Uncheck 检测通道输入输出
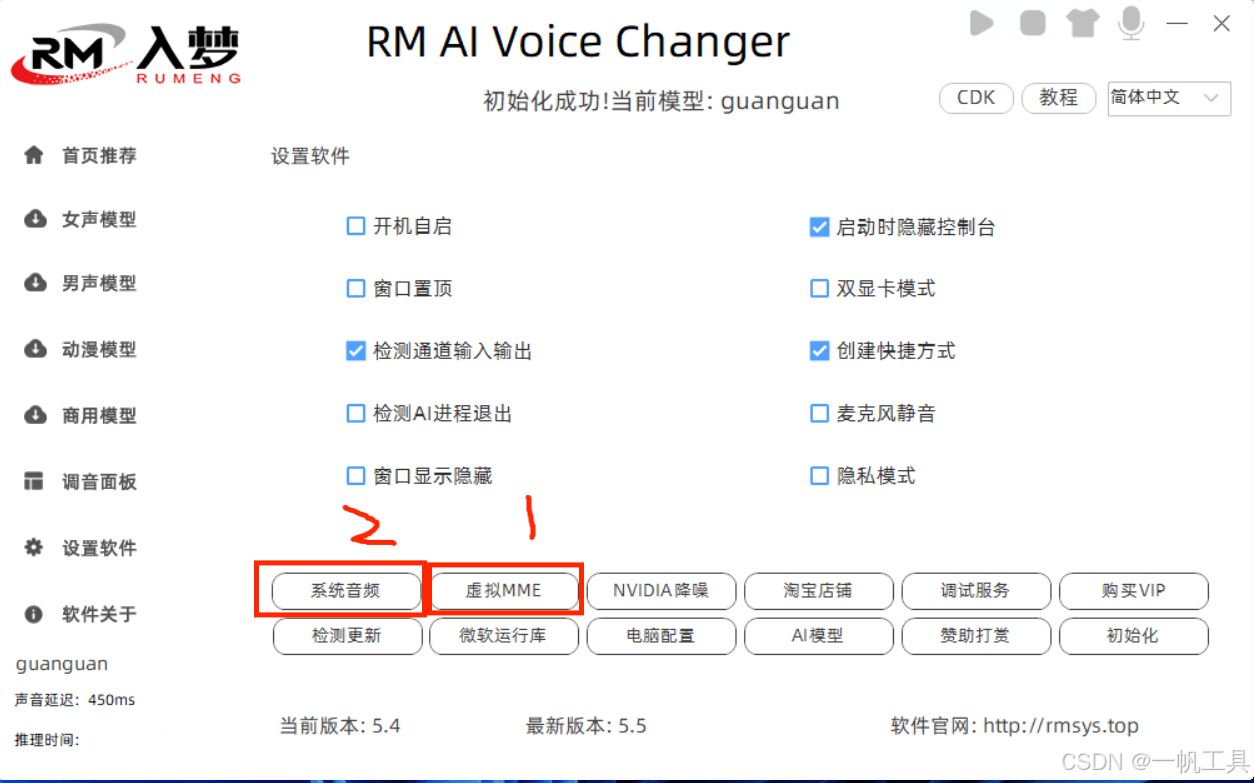This screenshot has width=1254, height=783. tap(355, 351)
